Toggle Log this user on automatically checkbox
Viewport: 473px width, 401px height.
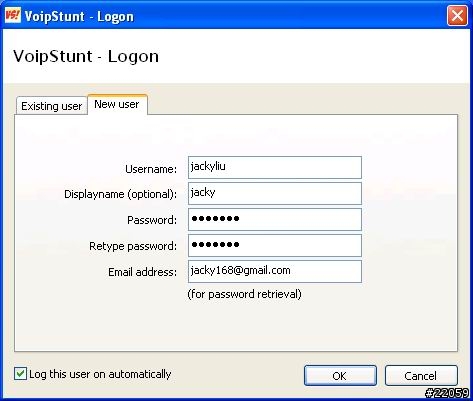tap(20, 374)
